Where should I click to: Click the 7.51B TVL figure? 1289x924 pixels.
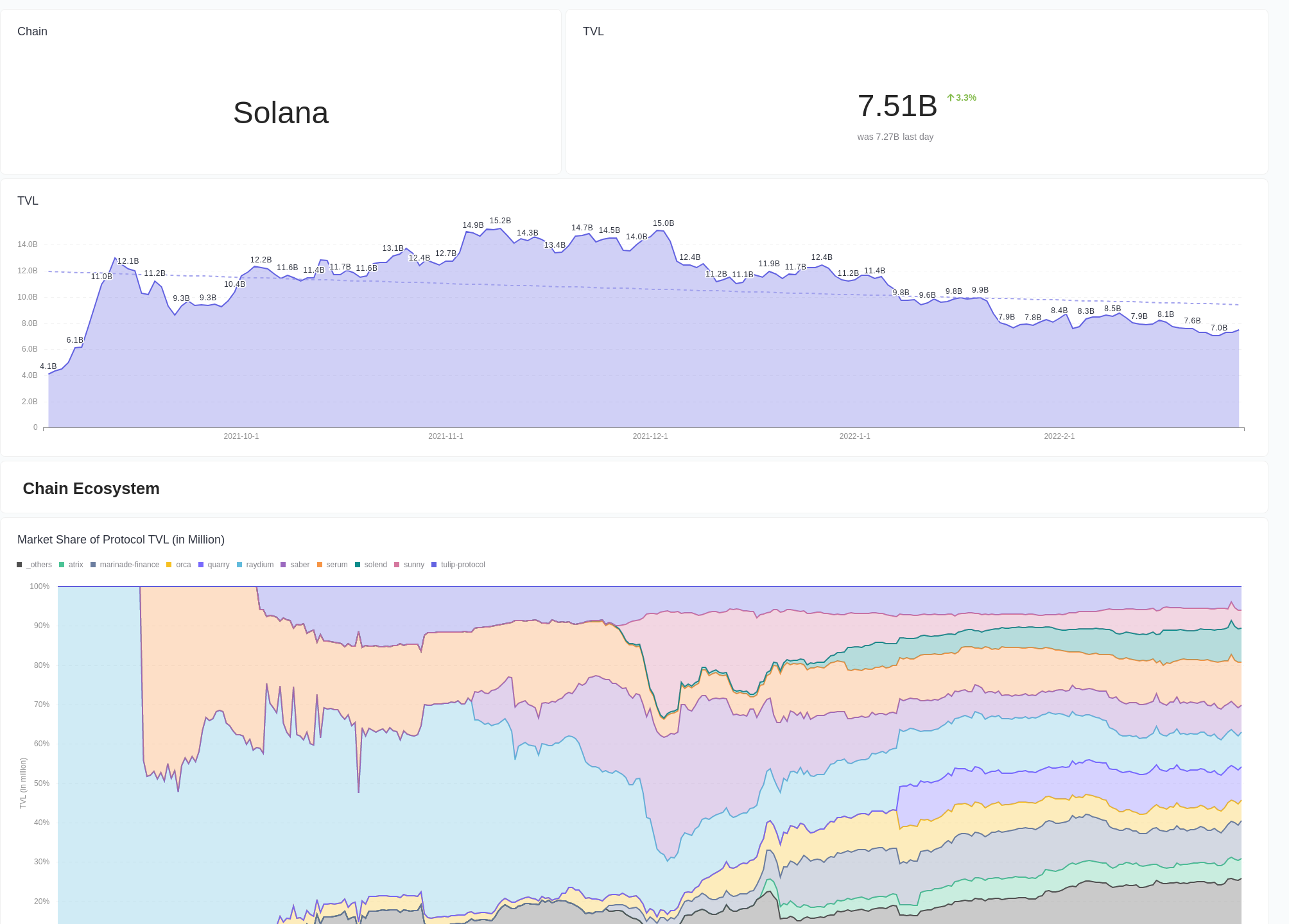tap(897, 106)
